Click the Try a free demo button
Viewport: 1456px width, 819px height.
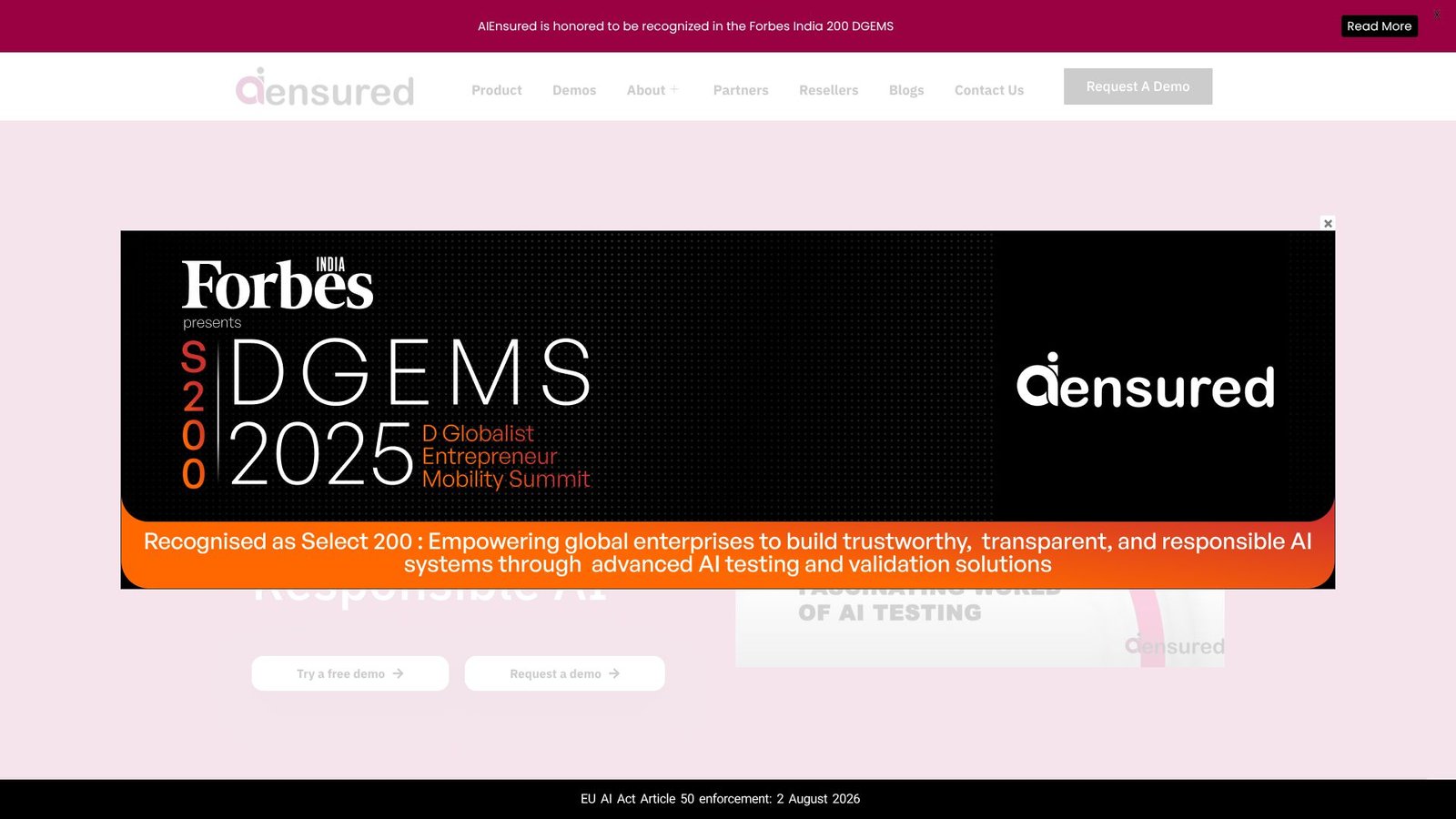pos(350,673)
